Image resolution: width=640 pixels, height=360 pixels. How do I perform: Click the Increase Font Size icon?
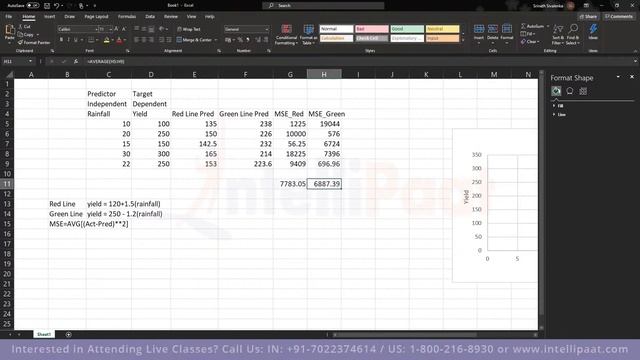click(116, 29)
